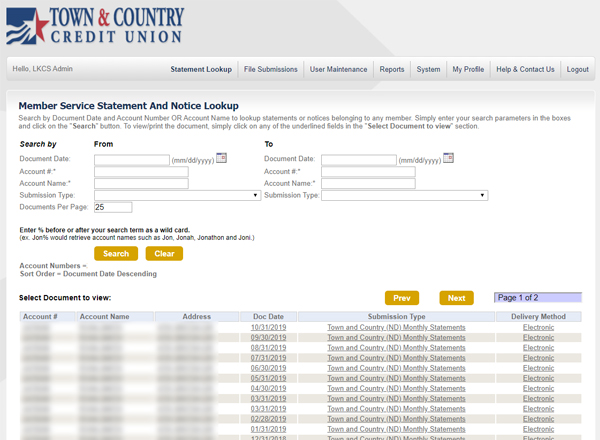The width and height of the screenshot is (600, 440).
Task: Click the Account # column header
Action: [x=47, y=316]
